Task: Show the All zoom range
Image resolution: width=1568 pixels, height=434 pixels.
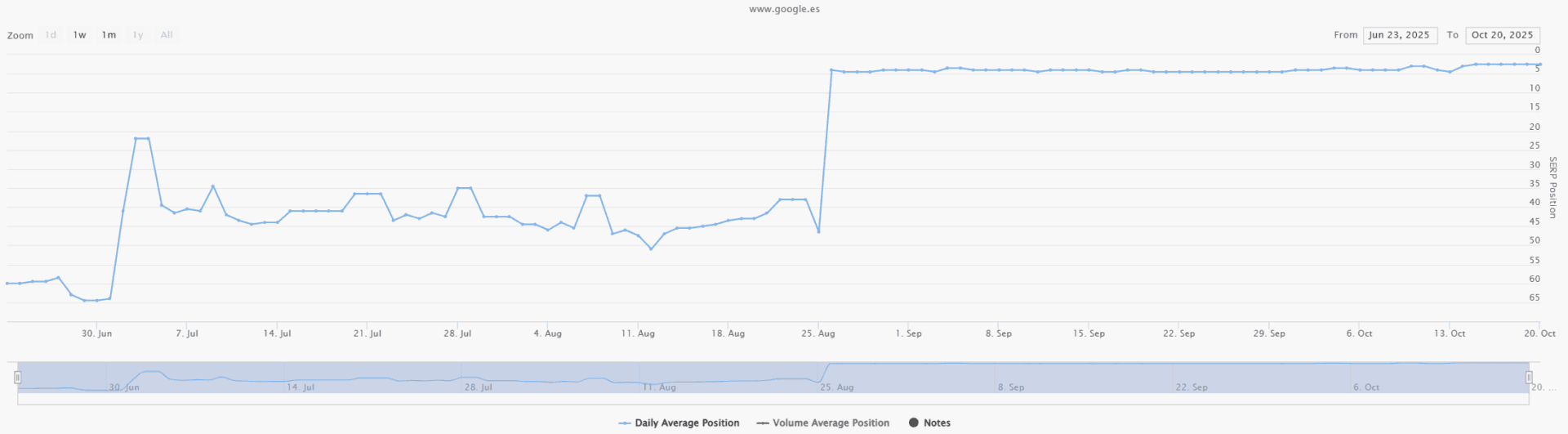Action: point(167,35)
